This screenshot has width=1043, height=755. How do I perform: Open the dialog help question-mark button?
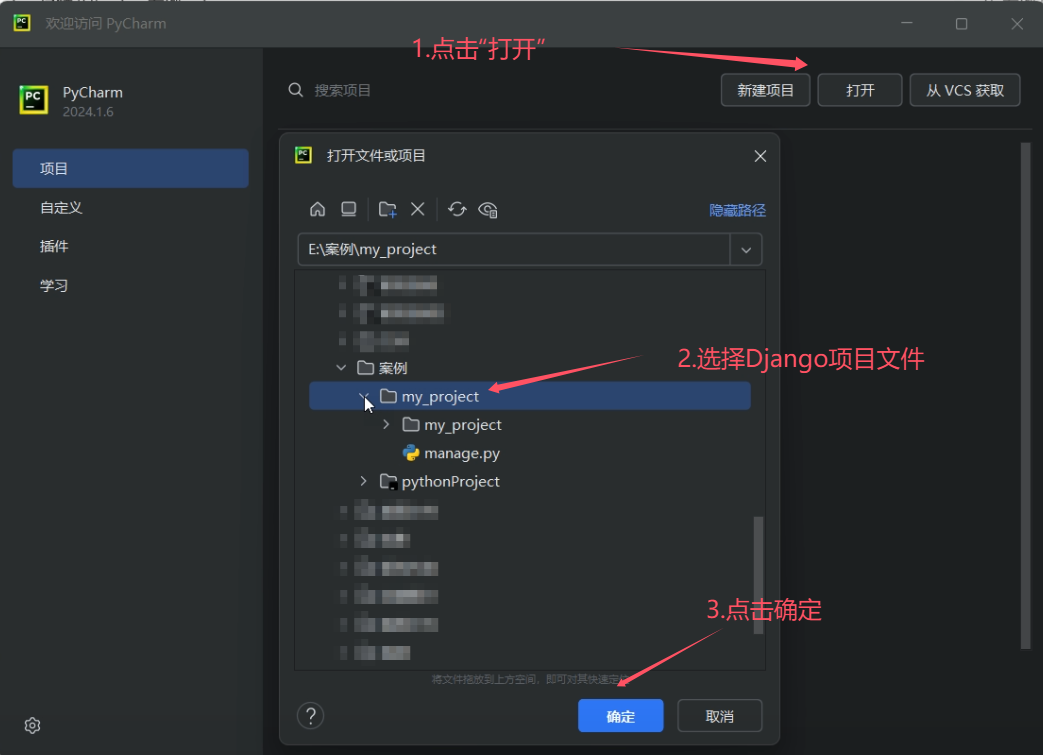311,716
